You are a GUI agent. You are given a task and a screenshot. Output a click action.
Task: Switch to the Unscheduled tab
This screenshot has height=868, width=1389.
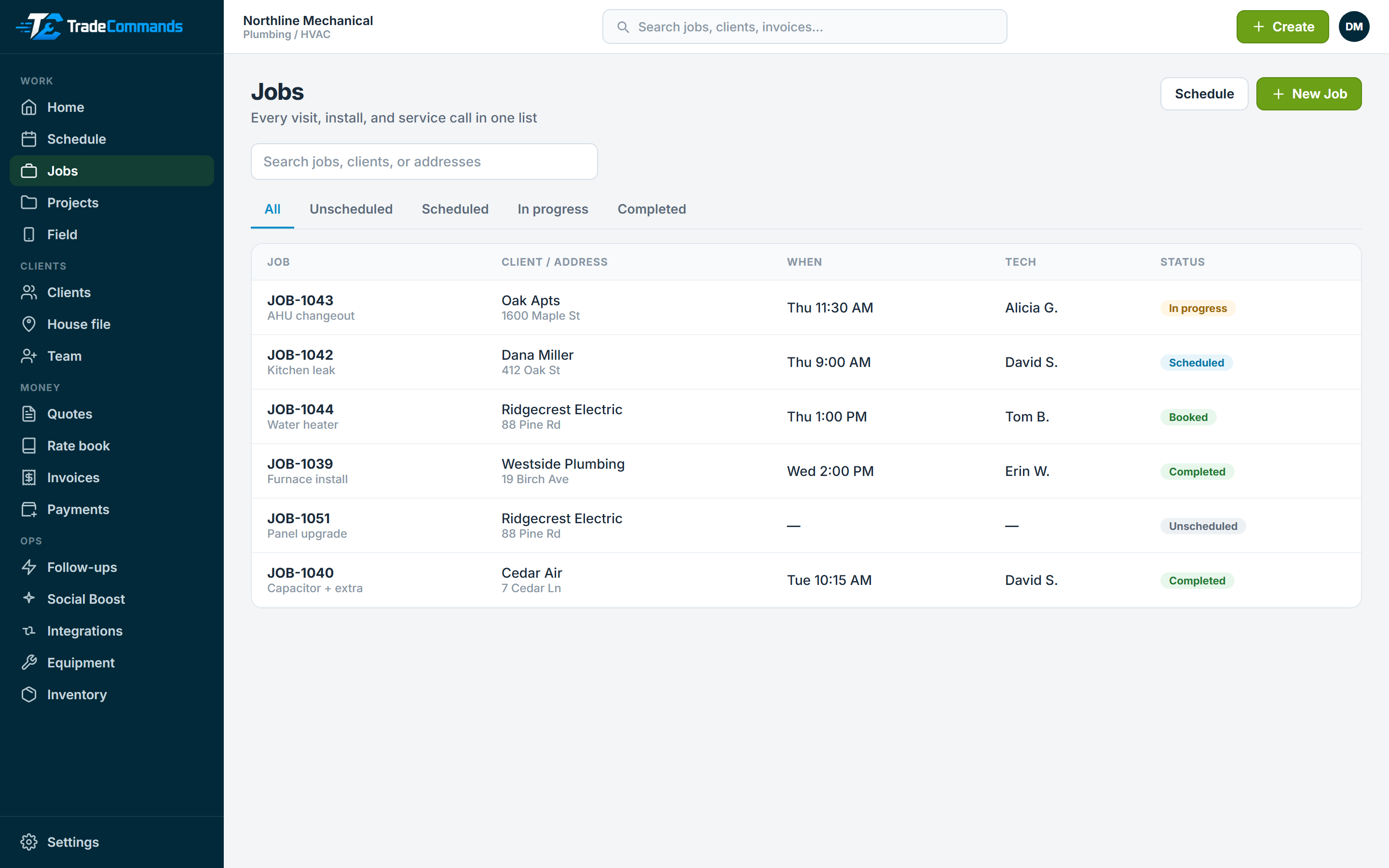351,209
